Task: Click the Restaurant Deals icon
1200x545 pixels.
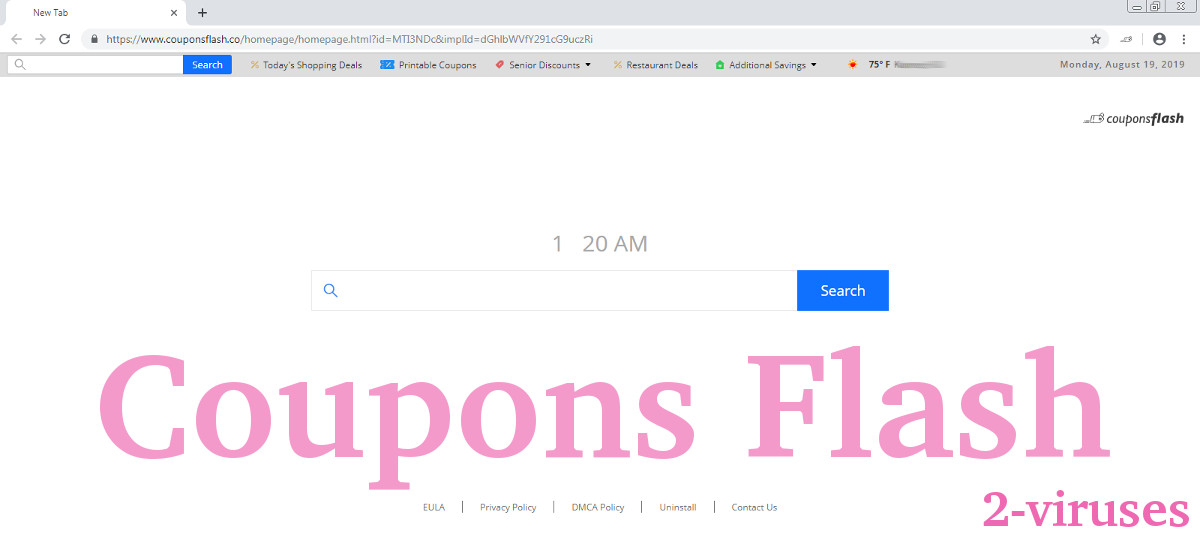Action: coord(618,65)
